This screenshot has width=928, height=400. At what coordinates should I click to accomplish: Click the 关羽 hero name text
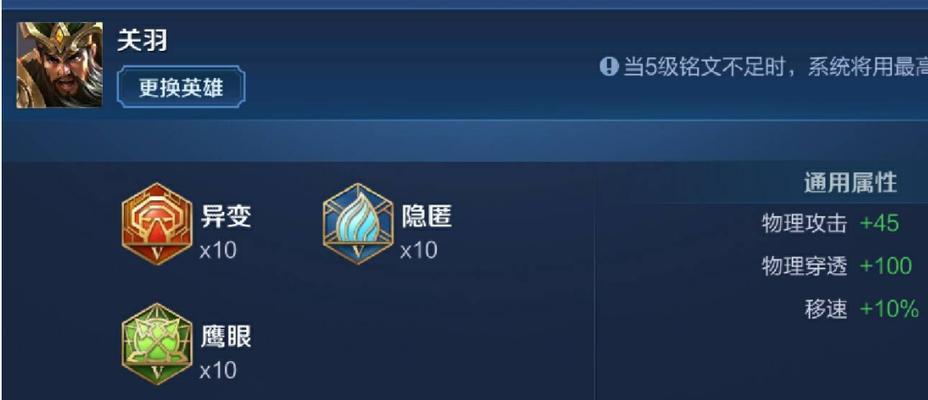[142, 41]
